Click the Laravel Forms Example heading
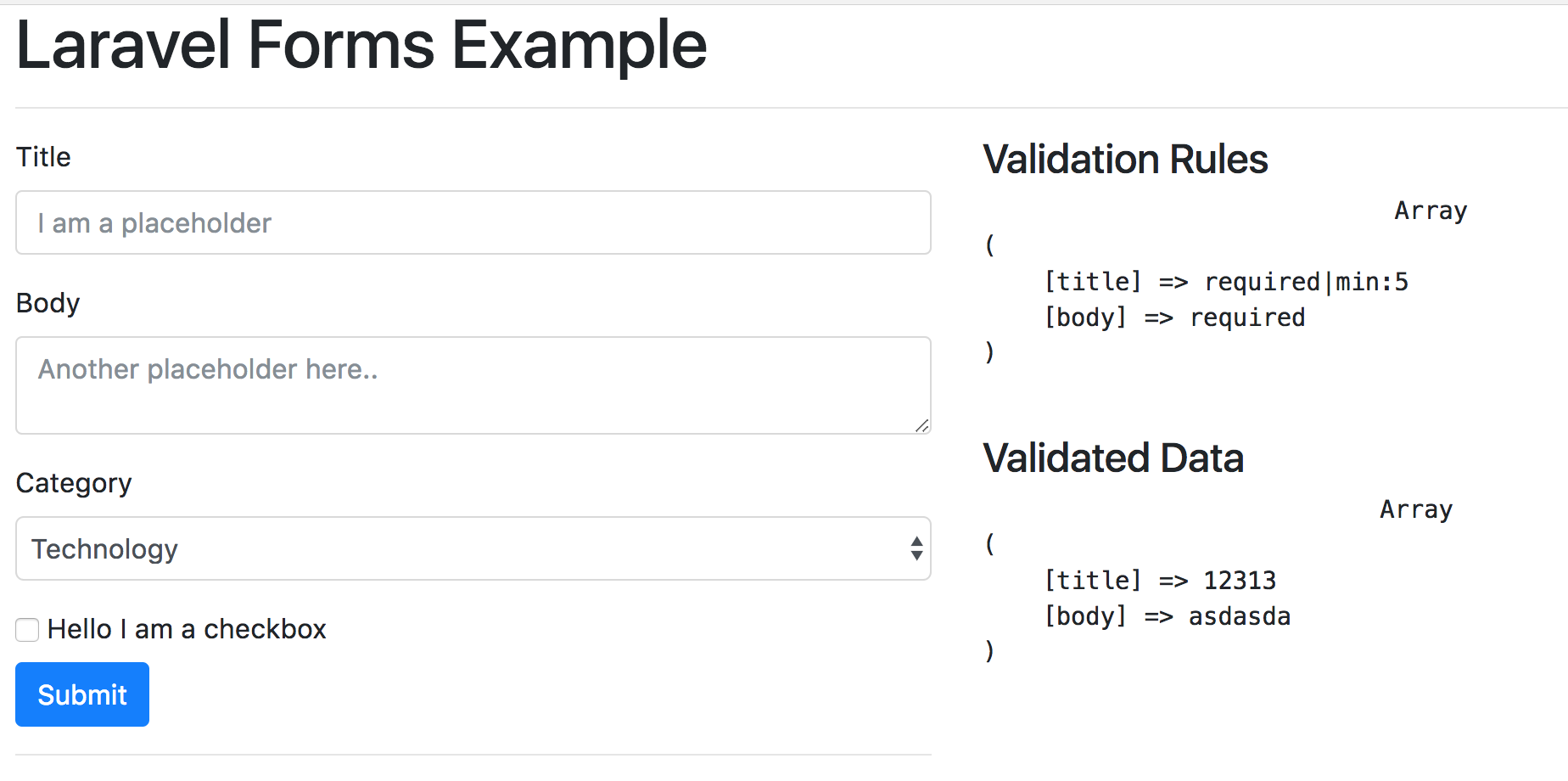 (361, 45)
